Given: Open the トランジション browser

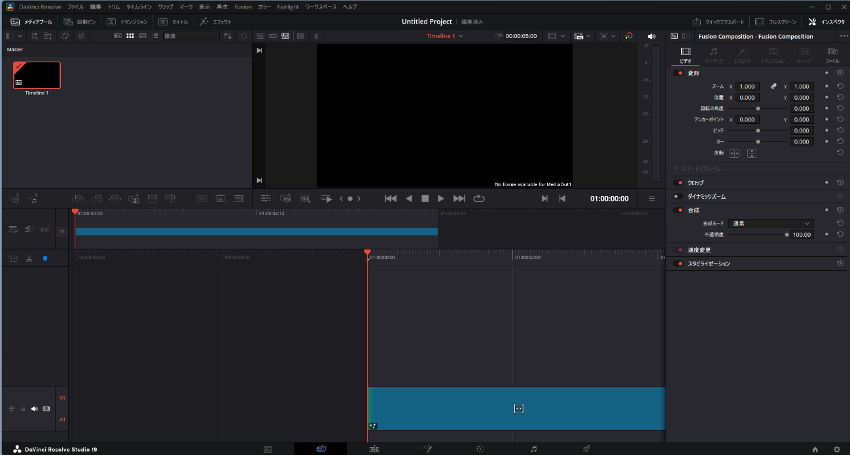Looking at the screenshot, I should 126,21.
